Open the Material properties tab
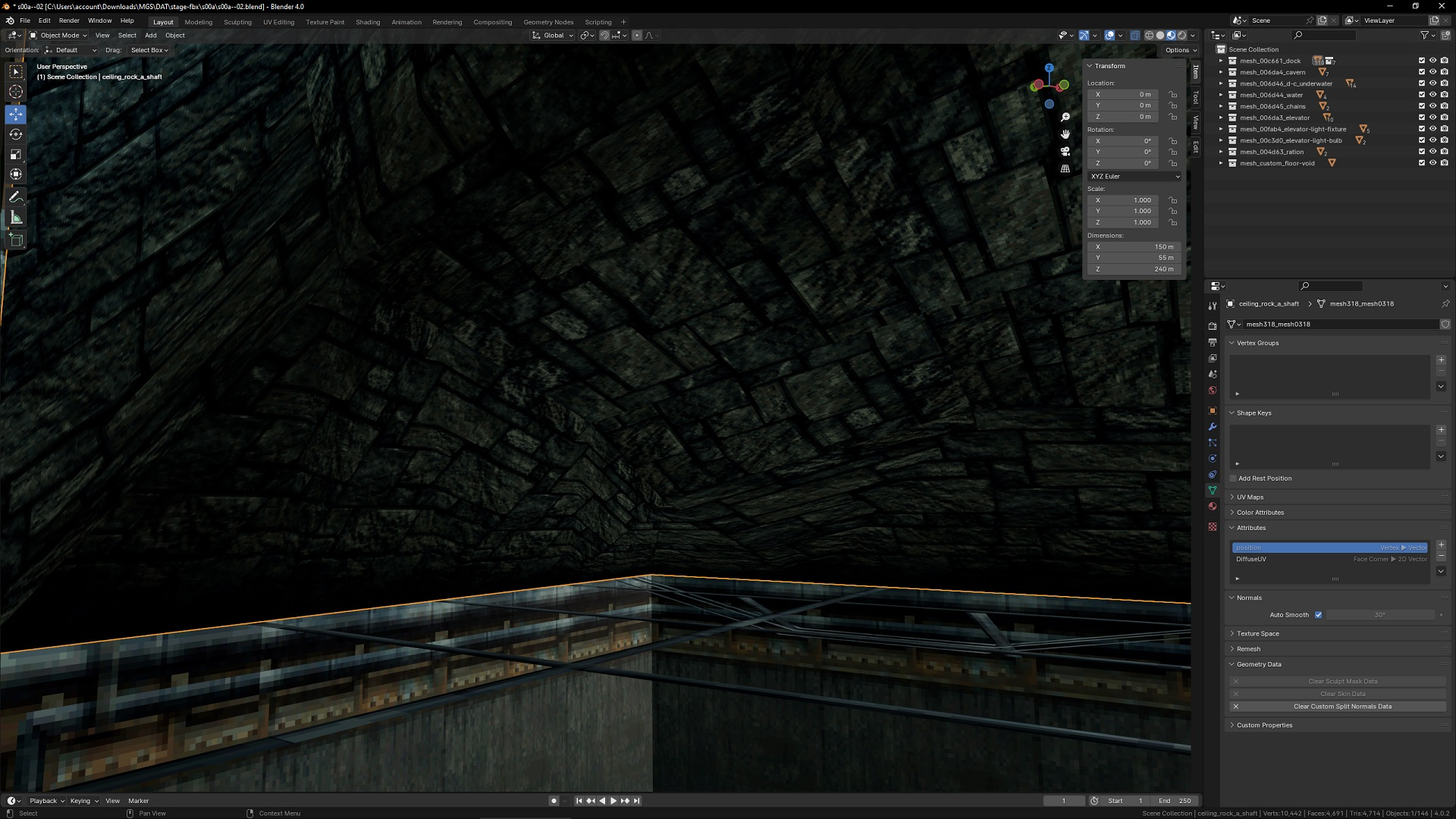Viewport: 1456px width, 819px height. [x=1213, y=506]
